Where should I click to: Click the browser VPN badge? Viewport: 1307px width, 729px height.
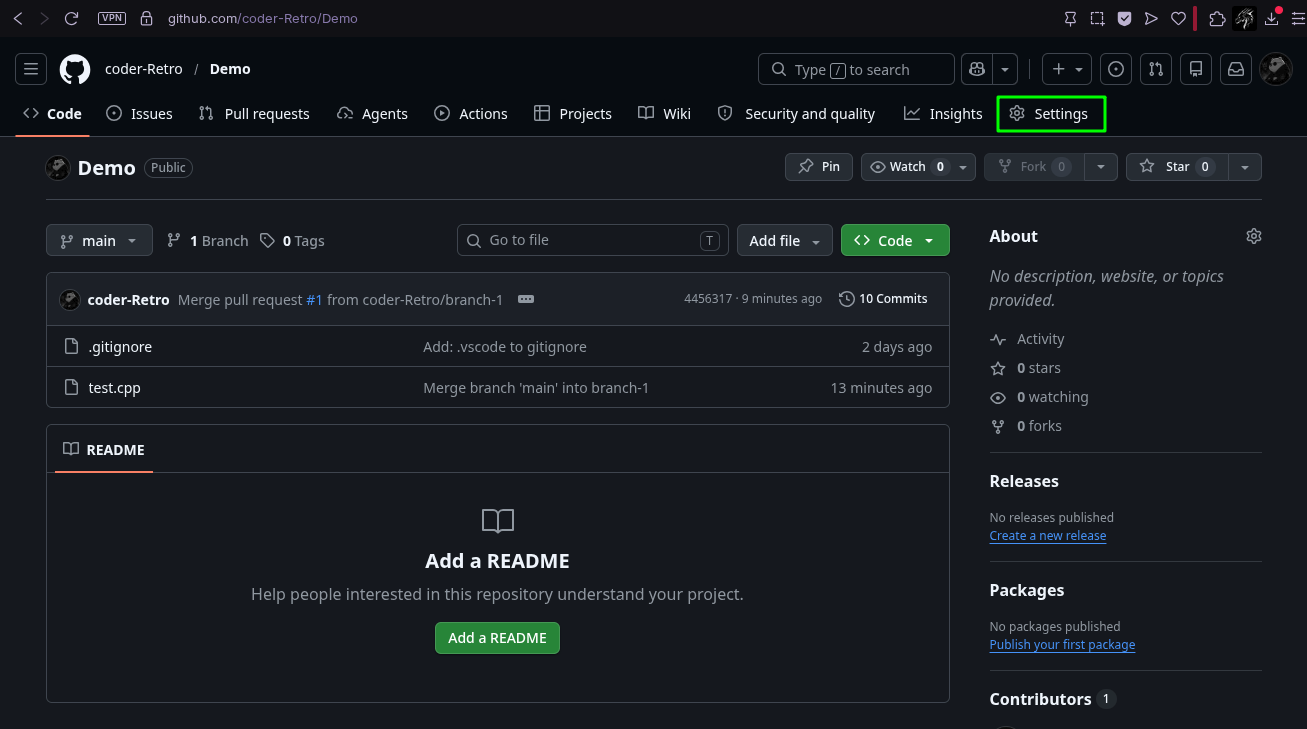[x=112, y=18]
